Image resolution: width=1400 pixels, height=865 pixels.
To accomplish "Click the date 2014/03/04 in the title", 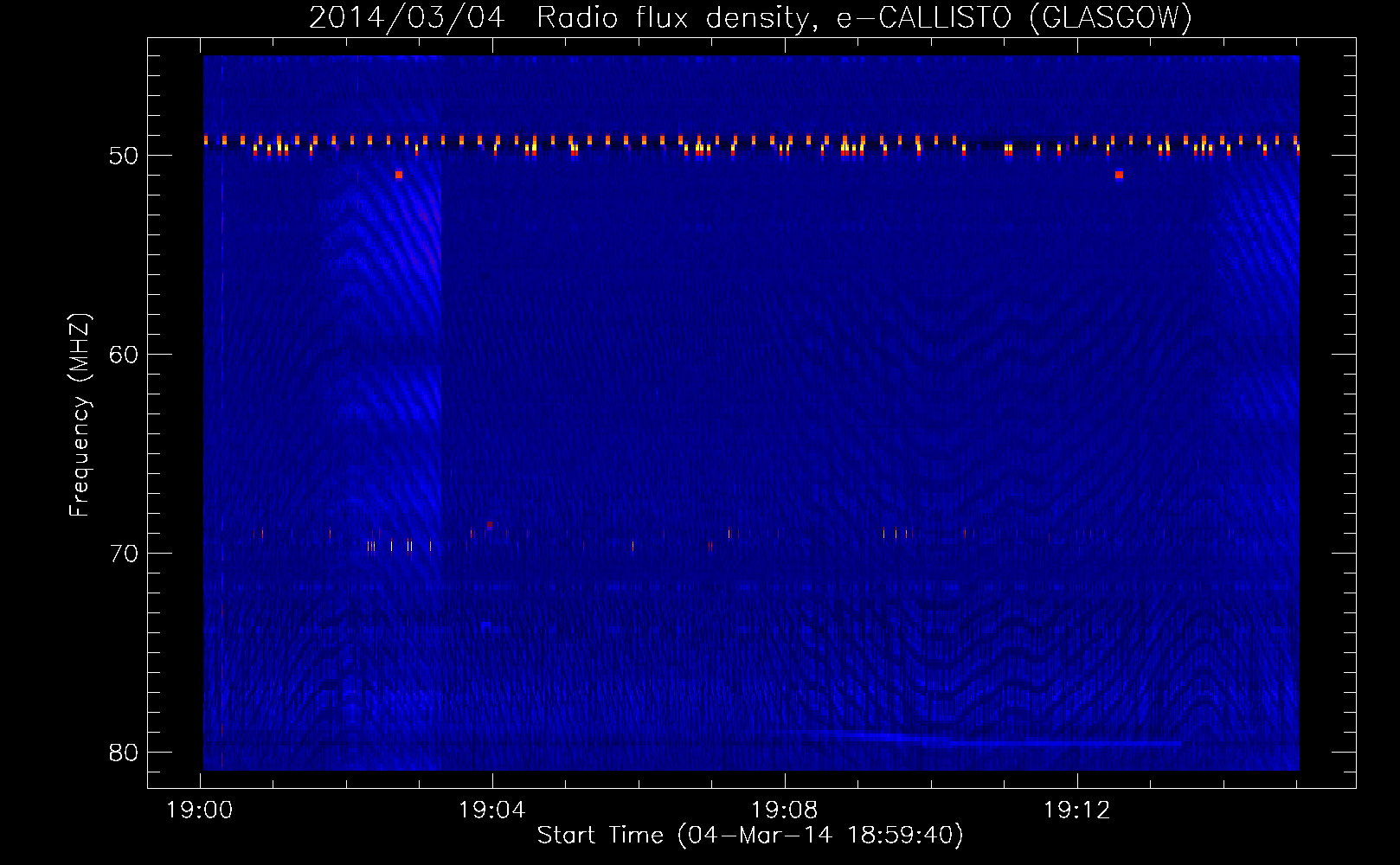I will point(407,18).
